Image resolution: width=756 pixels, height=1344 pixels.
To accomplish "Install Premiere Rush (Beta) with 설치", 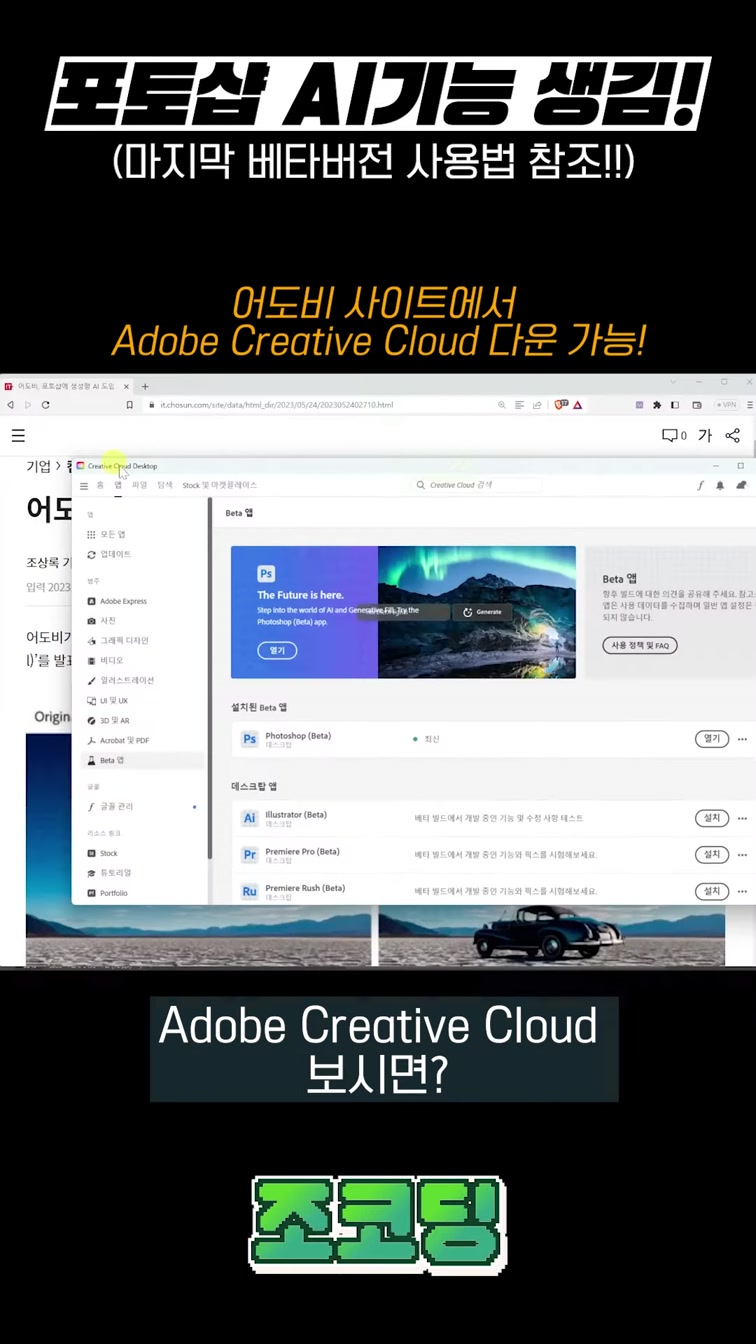I will (711, 891).
